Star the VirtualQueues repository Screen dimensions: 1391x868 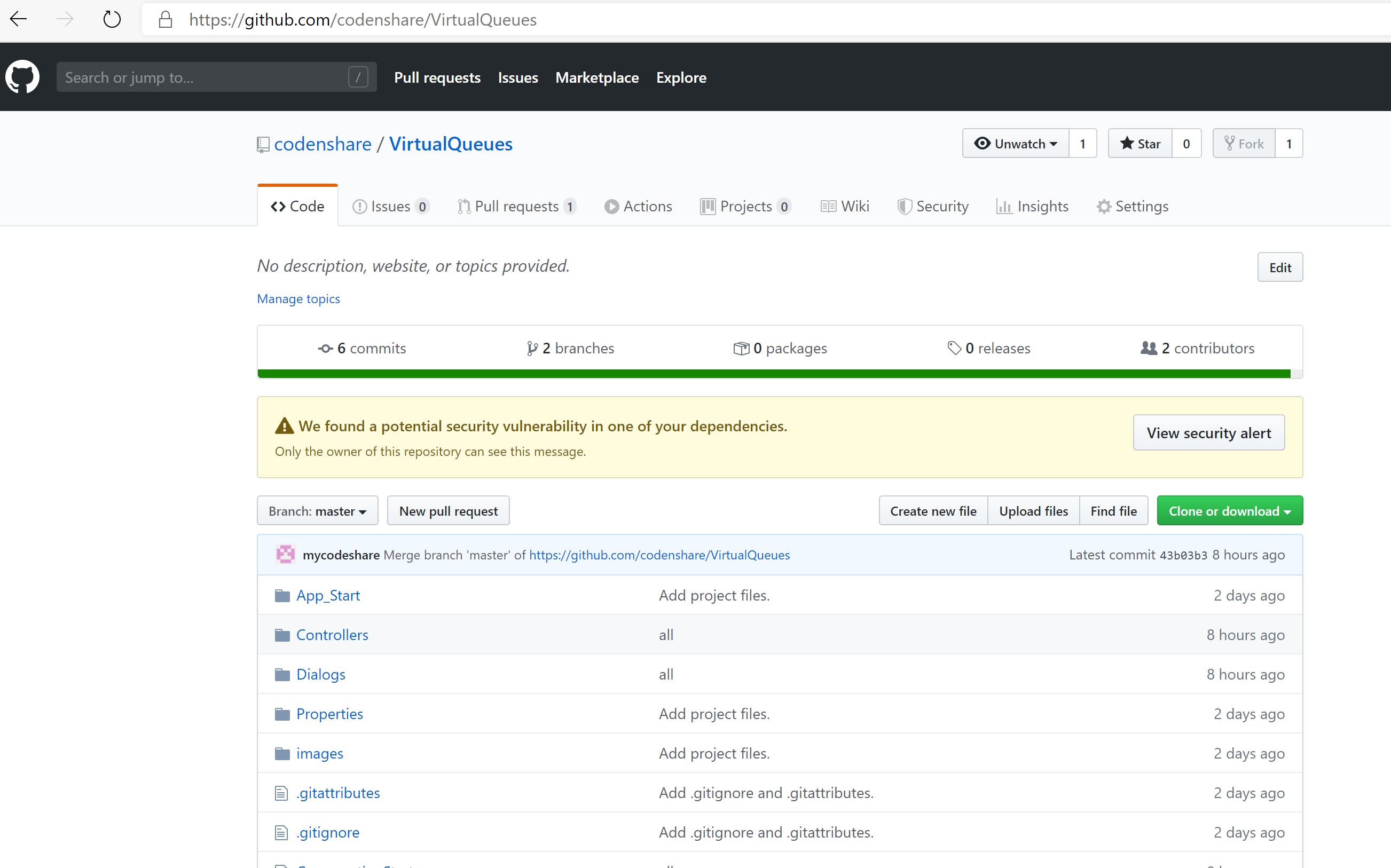pos(1140,144)
